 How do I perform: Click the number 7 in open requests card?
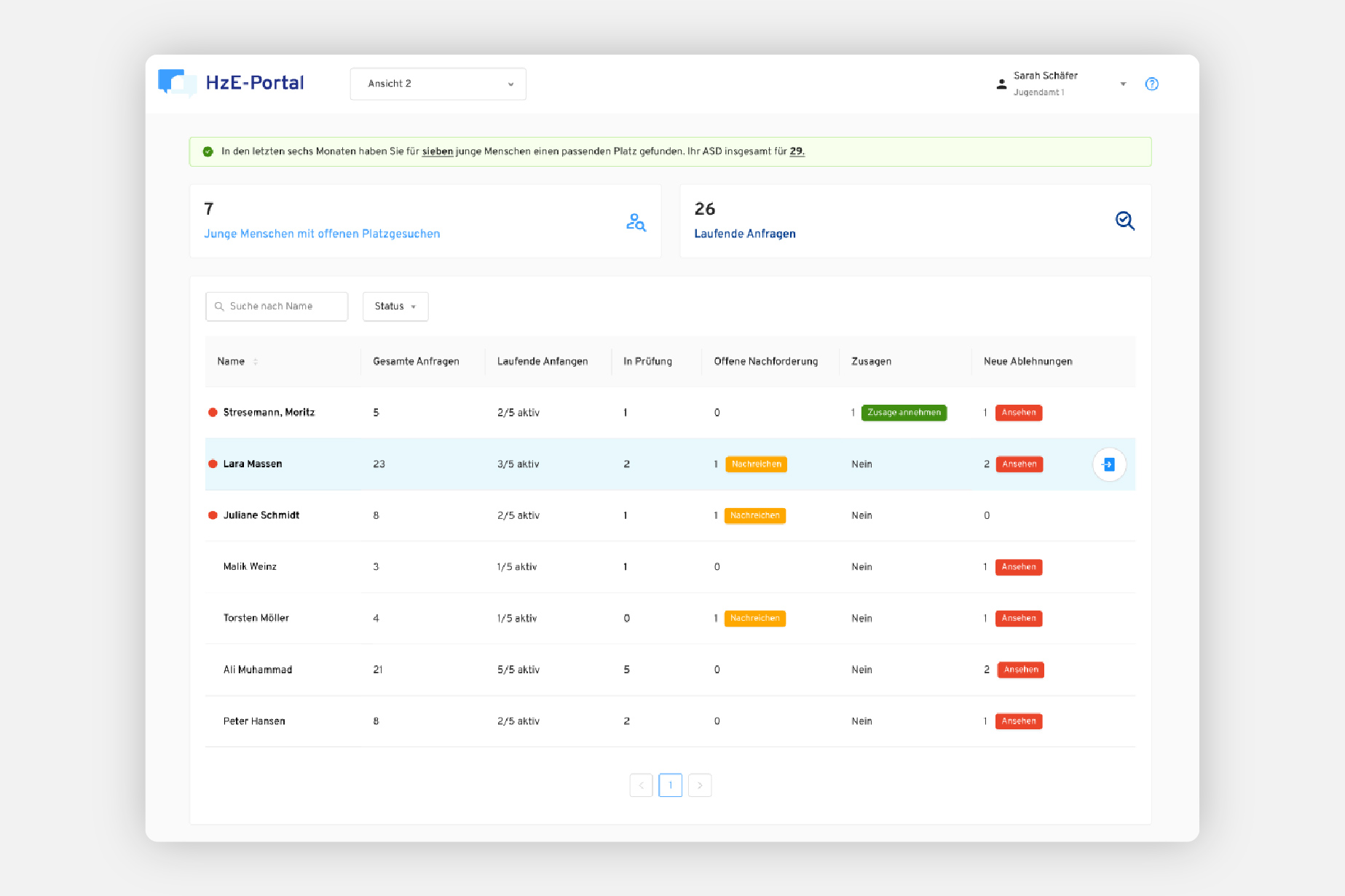(x=209, y=209)
